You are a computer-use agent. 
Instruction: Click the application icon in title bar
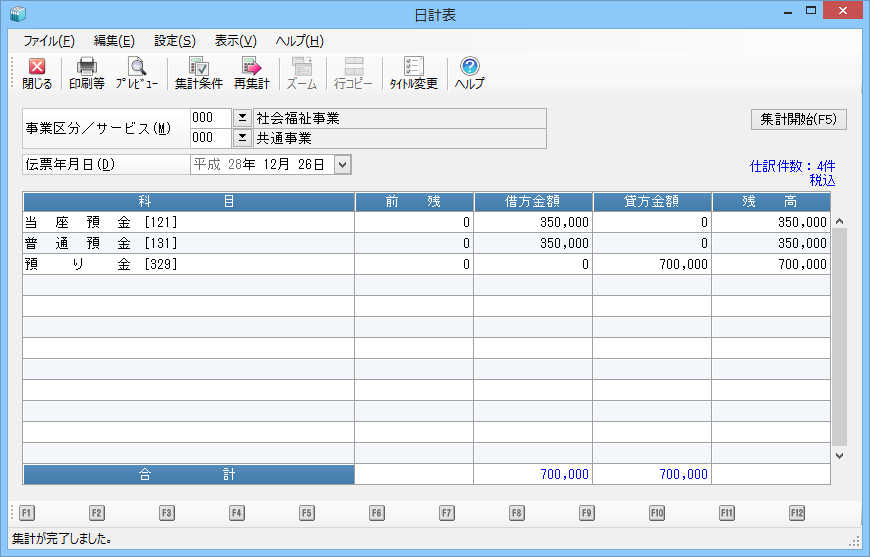[17, 14]
